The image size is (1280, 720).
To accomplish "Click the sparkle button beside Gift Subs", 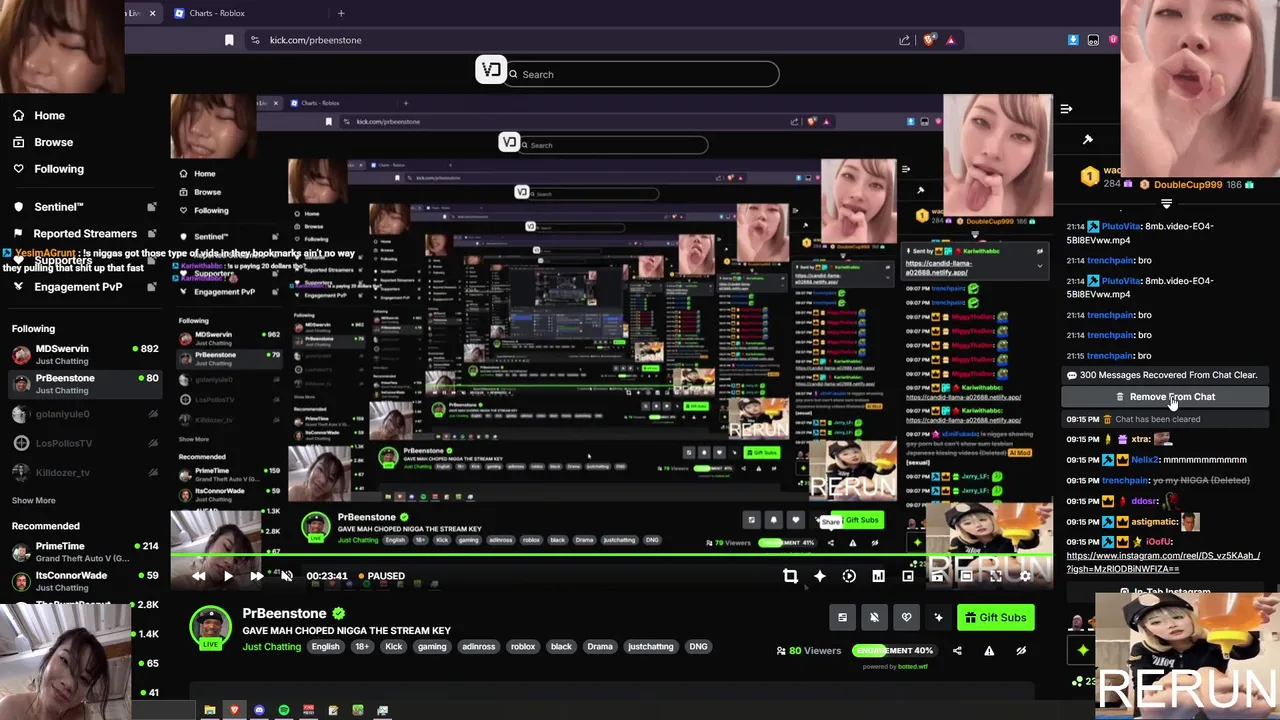I will (x=938, y=618).
